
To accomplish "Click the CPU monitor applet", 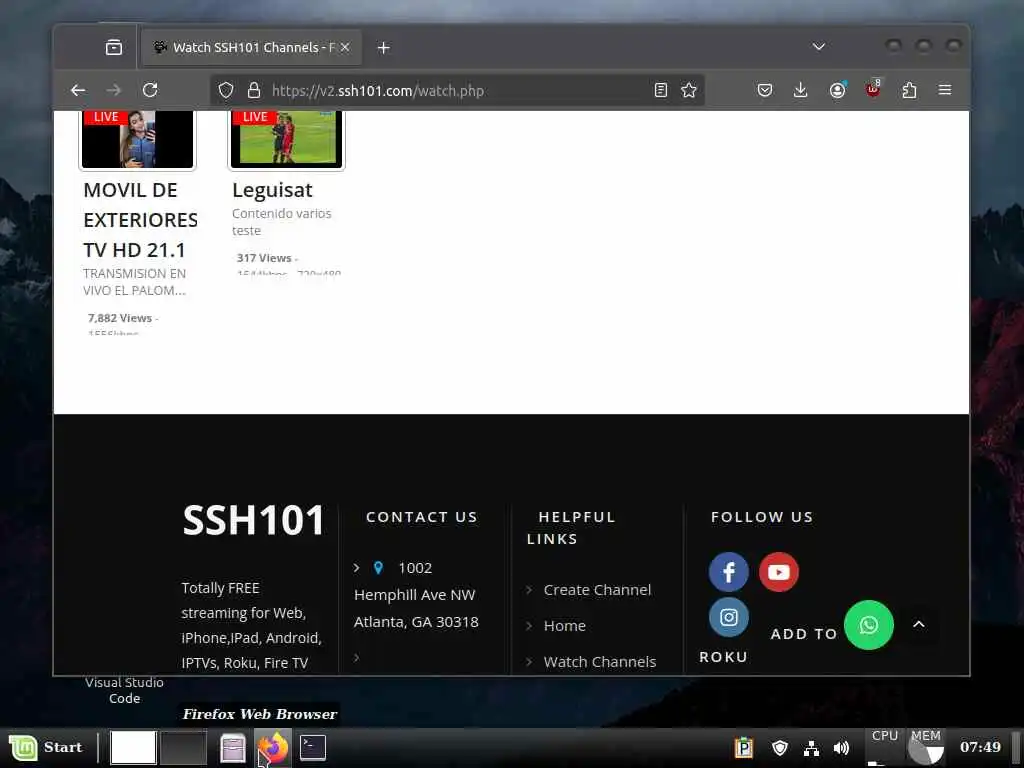I will pyautogui.click(x=885, y=747).
